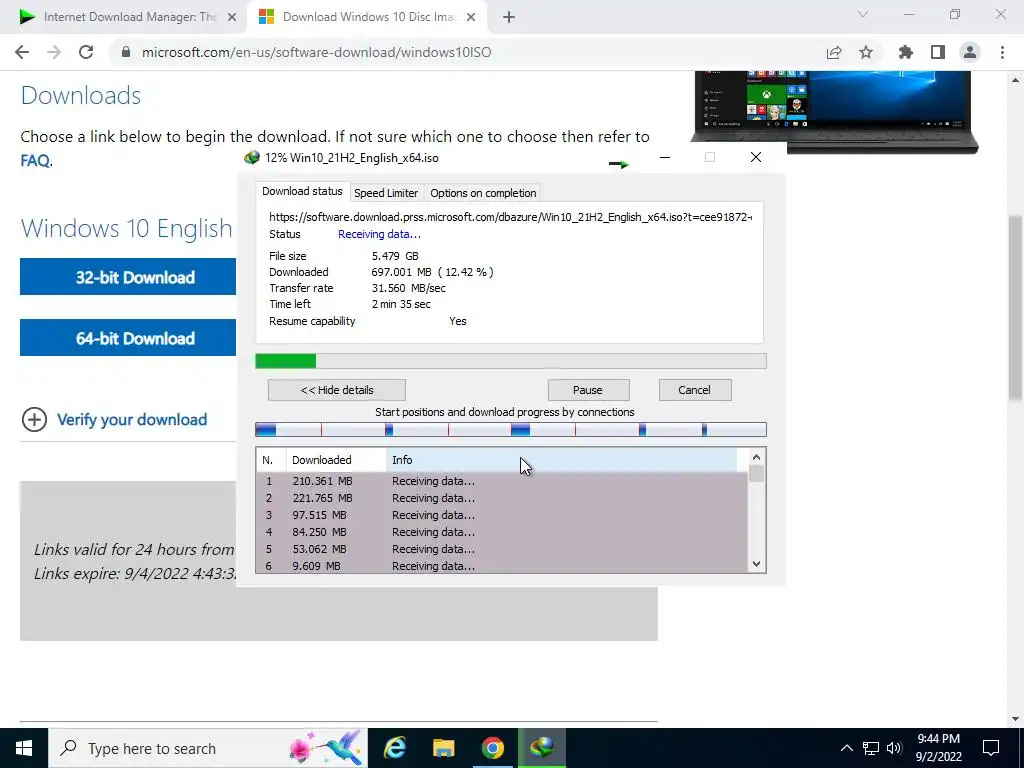Go back using the browser back arrow
Screen dimensions: 1024x768
22,52
